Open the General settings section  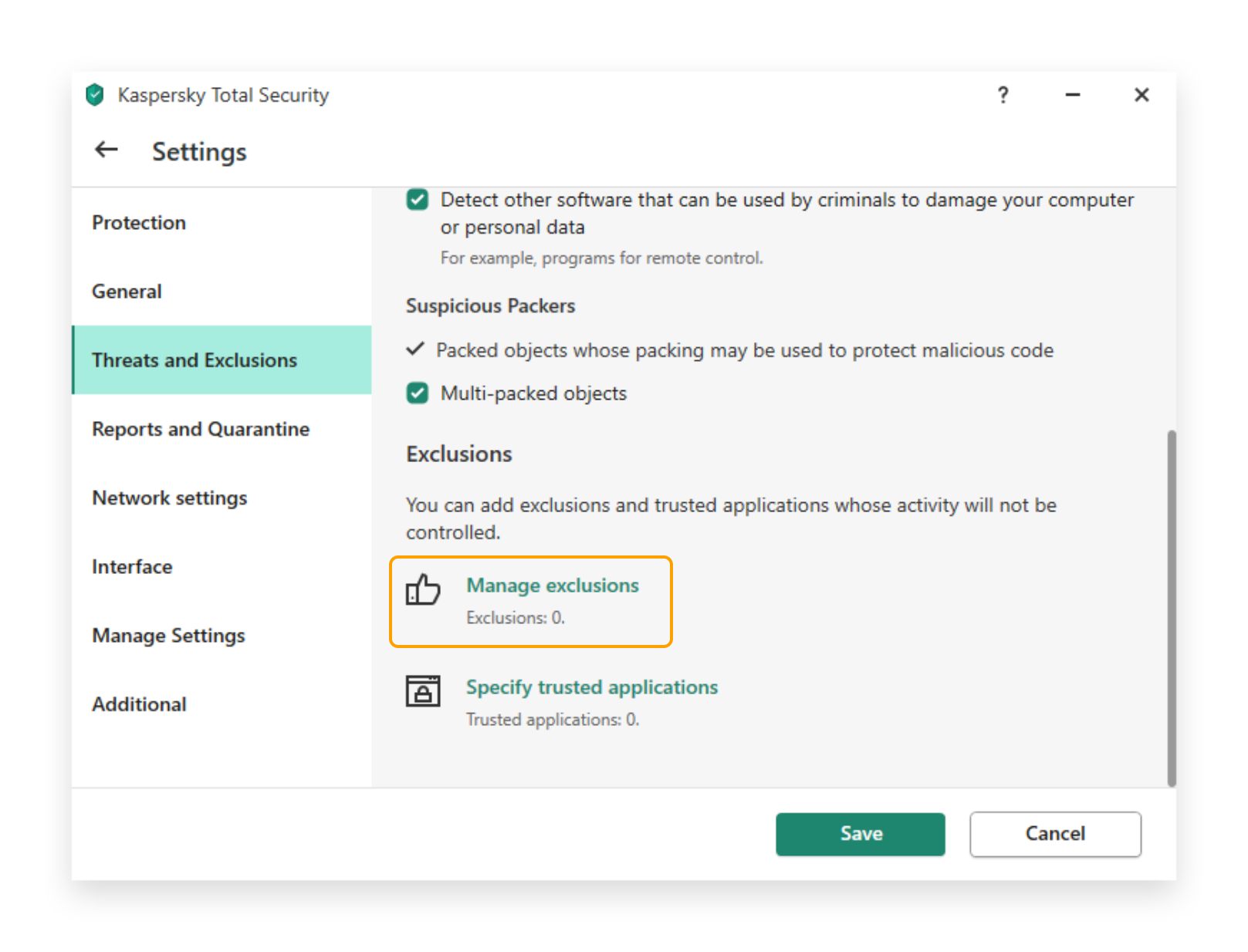pos(222,292)
